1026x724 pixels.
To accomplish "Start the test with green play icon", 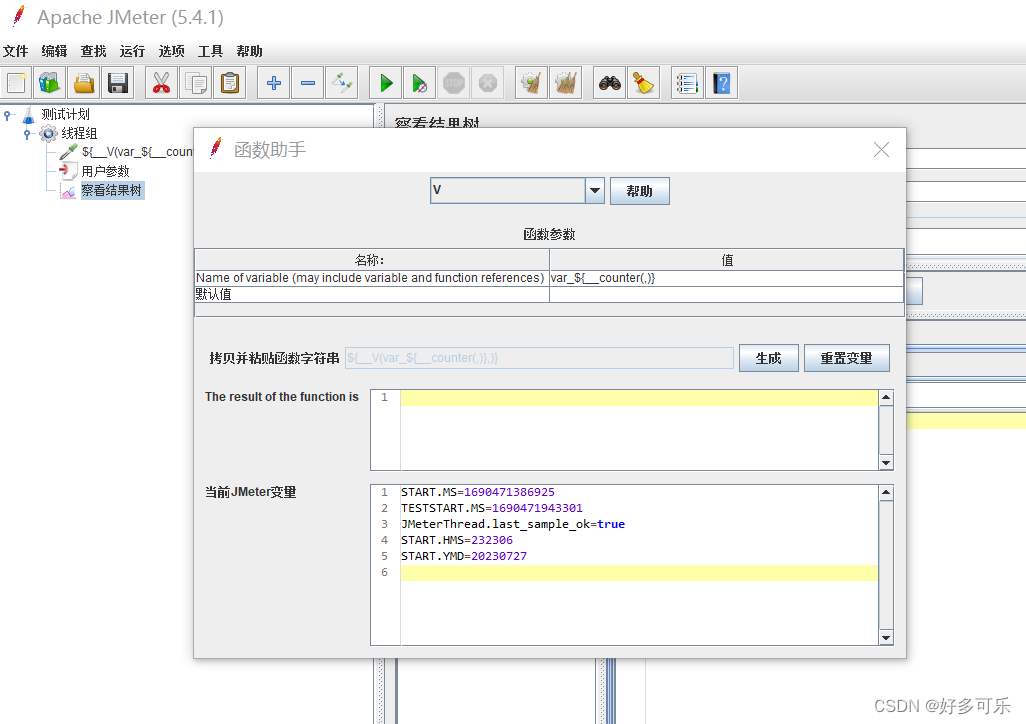I will tap(385, 83).
